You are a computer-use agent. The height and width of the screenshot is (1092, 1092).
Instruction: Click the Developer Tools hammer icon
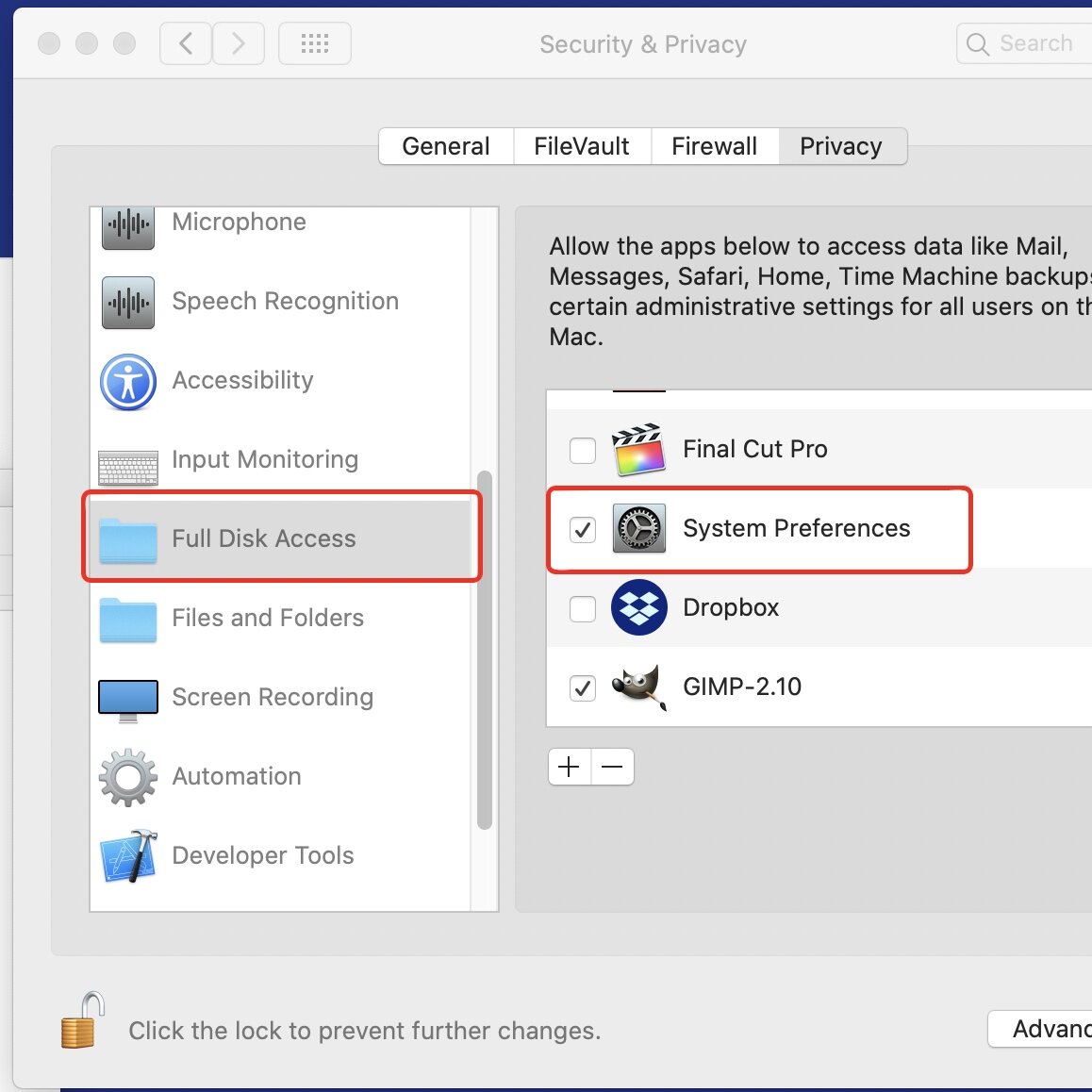tap(127, 856)
